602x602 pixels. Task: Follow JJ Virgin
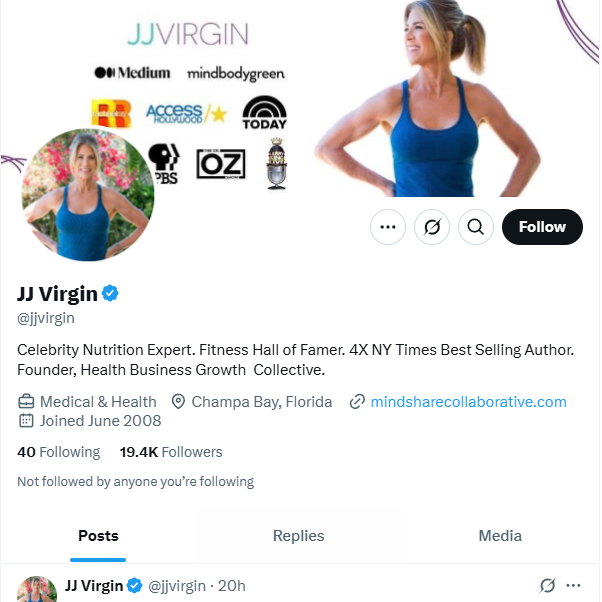tap(542, 227)
